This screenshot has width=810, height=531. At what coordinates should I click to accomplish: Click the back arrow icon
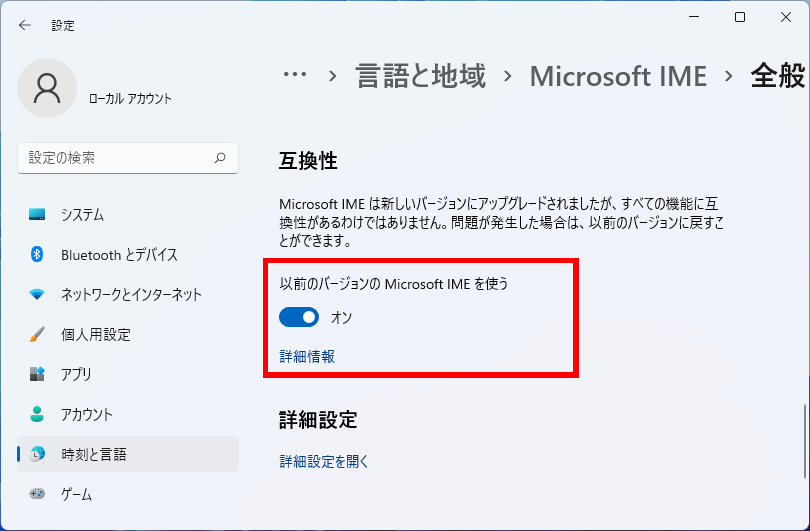tap(25, 25)
